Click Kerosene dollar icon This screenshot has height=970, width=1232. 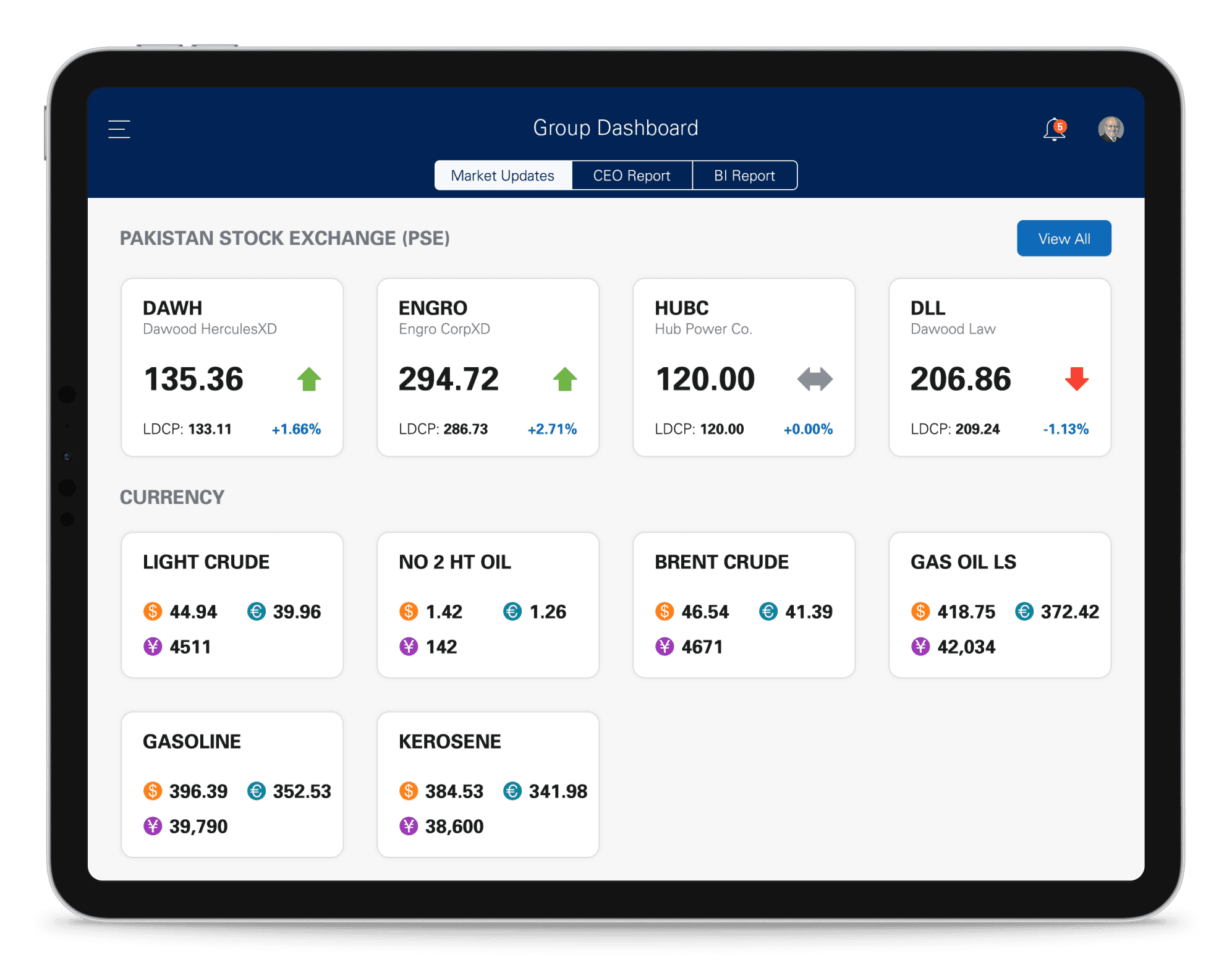coord(409,791)
